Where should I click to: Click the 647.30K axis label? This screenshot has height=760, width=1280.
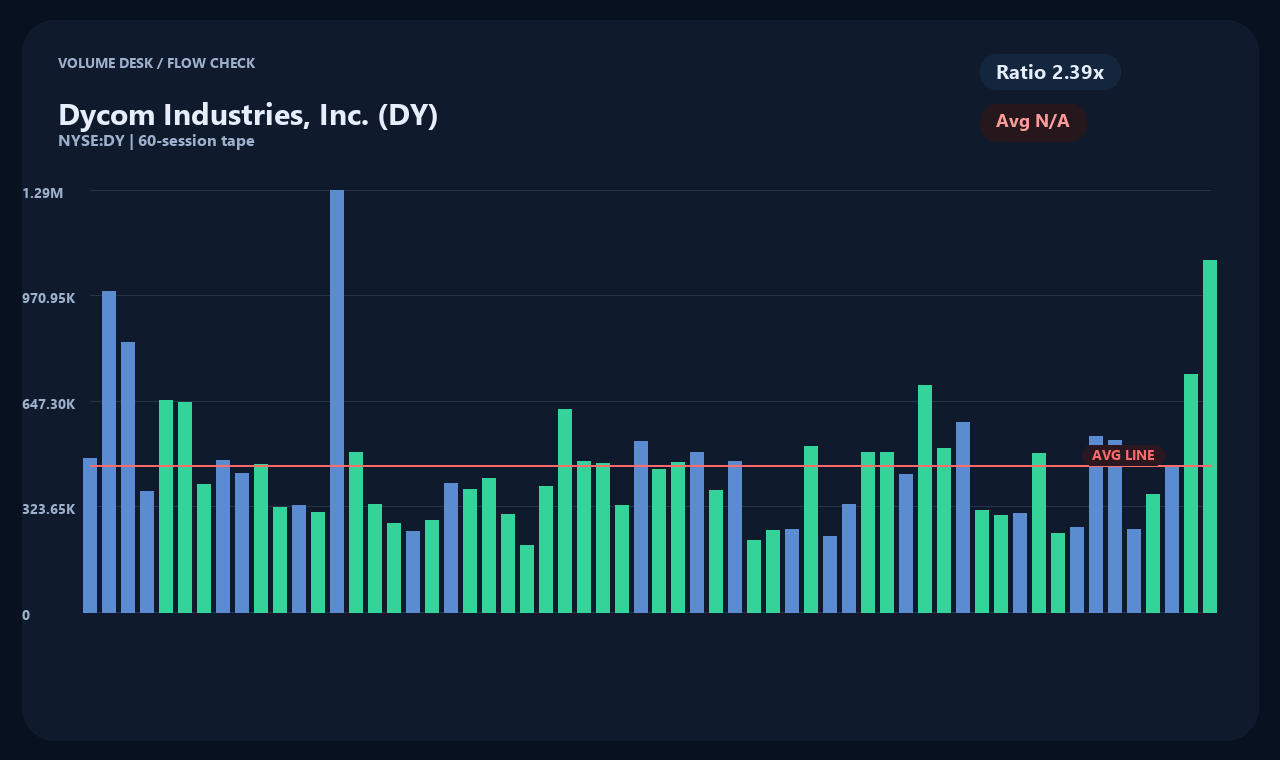tap(49, 404)
